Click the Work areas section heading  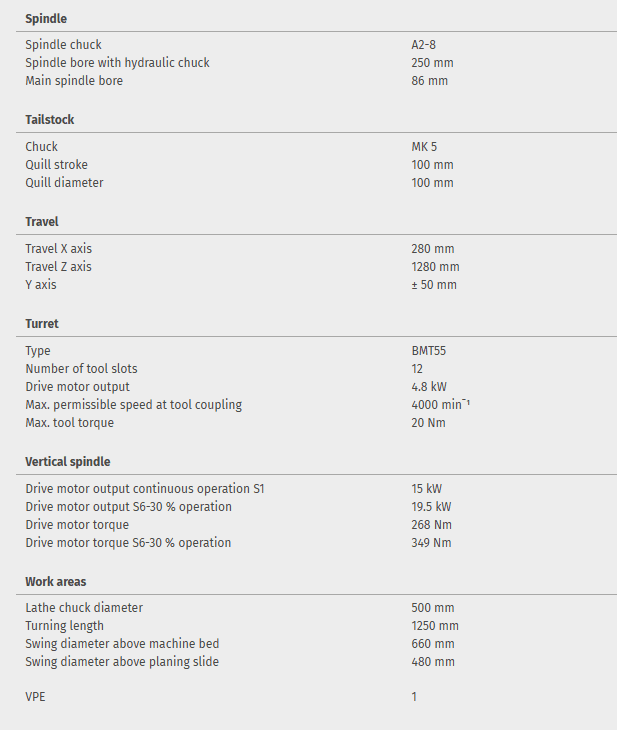pyautogui.click(x=56, y=581)
